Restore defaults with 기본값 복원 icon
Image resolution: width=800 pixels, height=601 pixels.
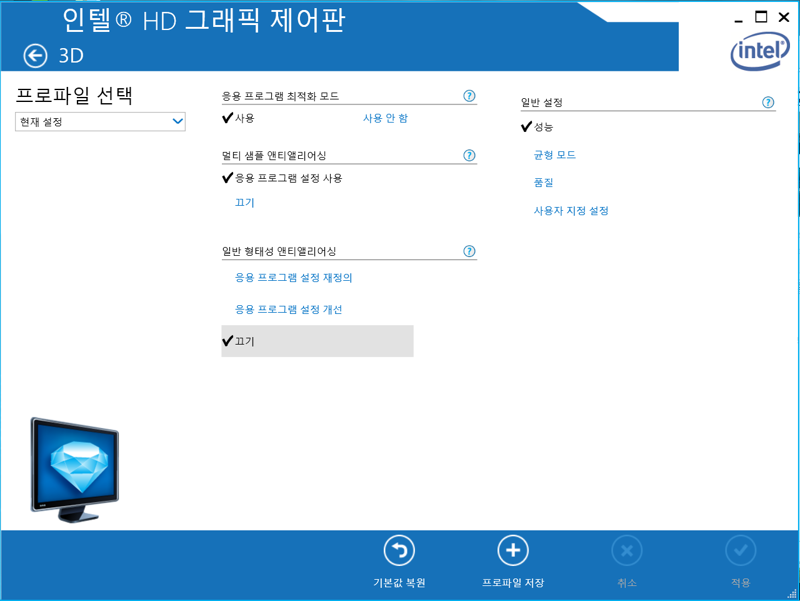399,550
